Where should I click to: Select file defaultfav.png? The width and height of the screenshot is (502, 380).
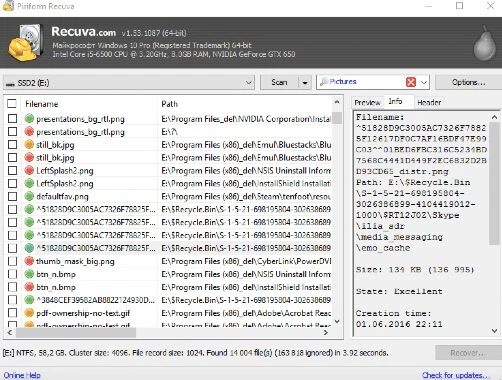click(x=62, y=197)
